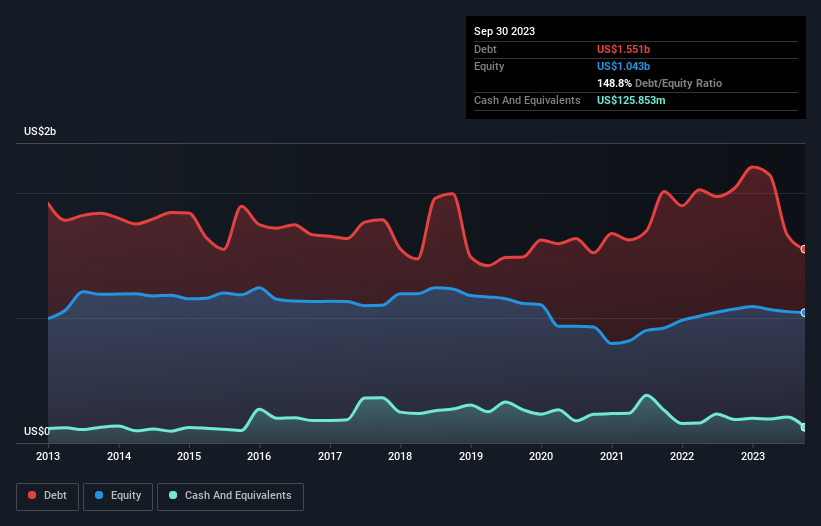Click the 148.8% Debt/Equity Ratio text
Screen dimensions: 821x526
(x=659, y=84)
